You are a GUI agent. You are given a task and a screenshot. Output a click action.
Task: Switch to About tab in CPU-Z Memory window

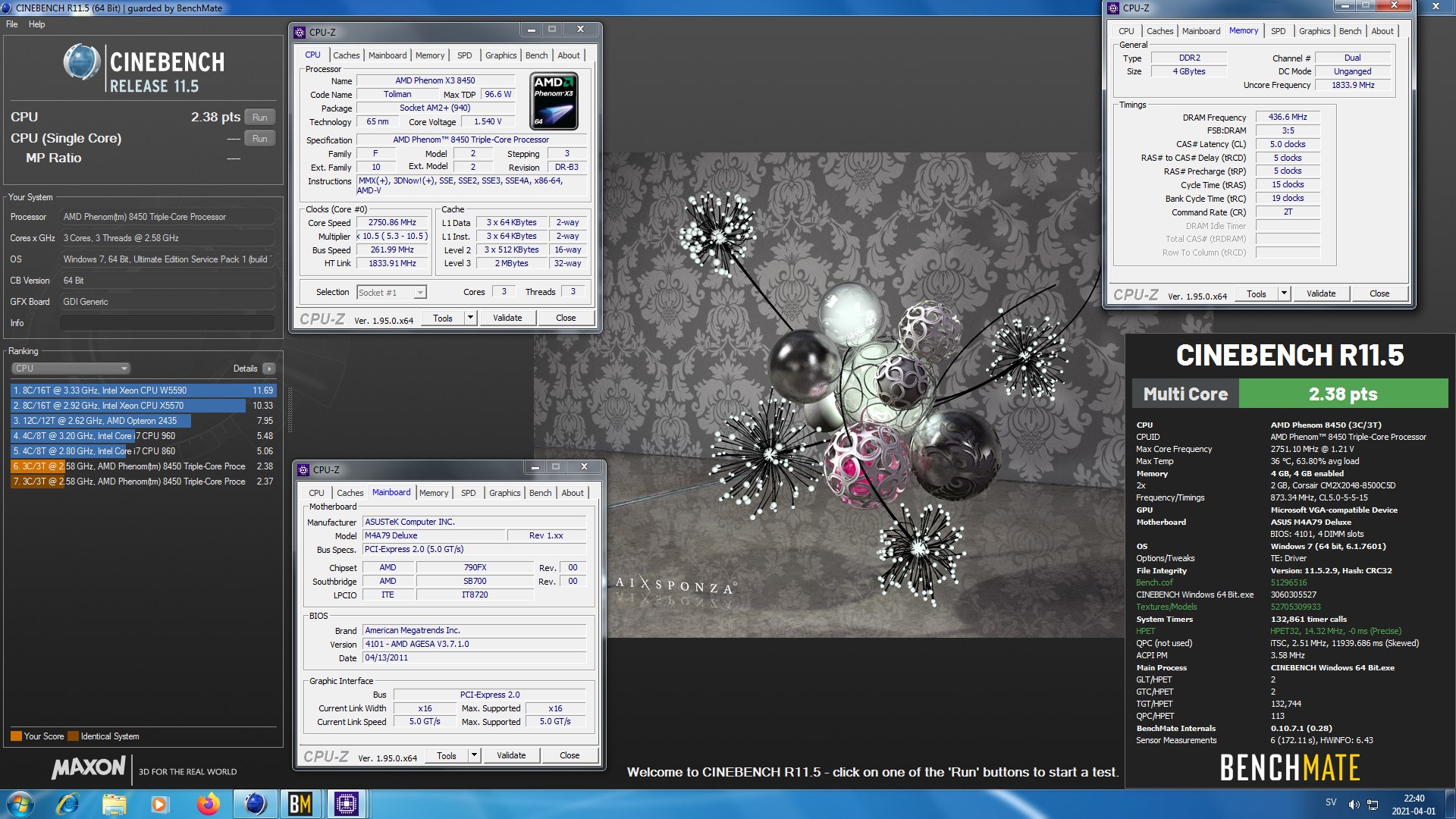pyautogui.click(x=1382, y=31)
